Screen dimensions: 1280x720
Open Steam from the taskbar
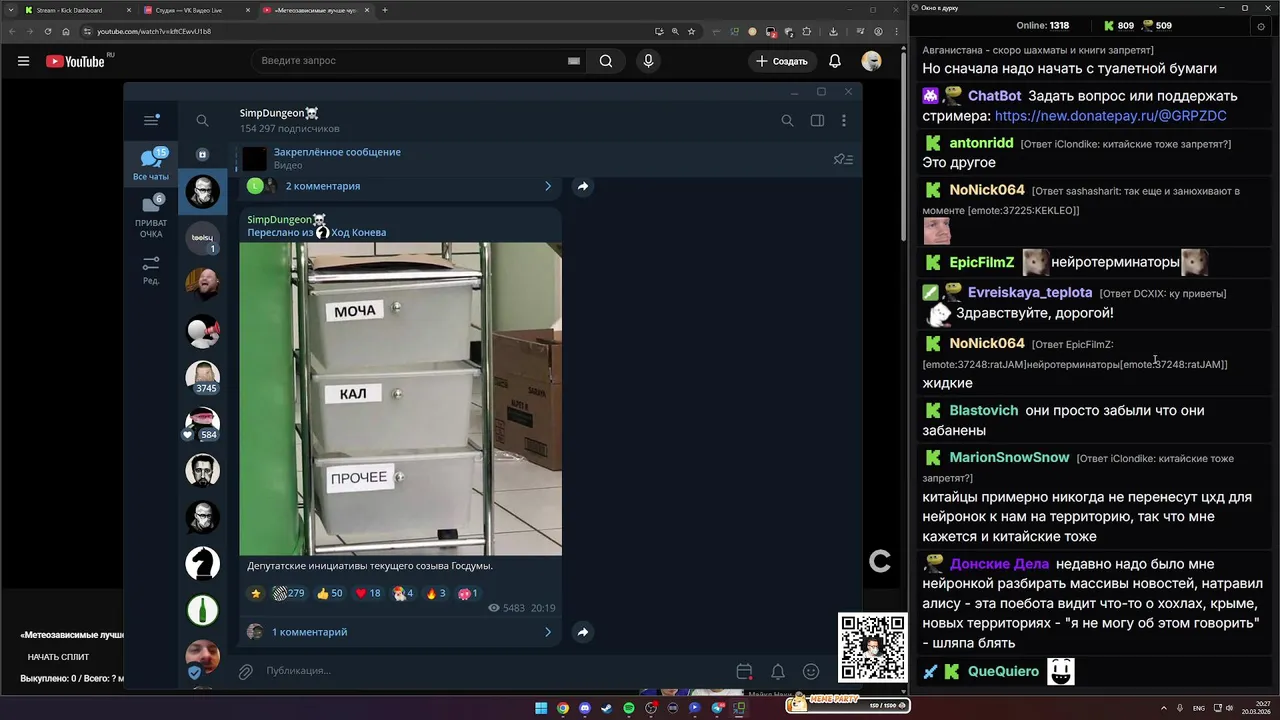[x=607, y=708]
